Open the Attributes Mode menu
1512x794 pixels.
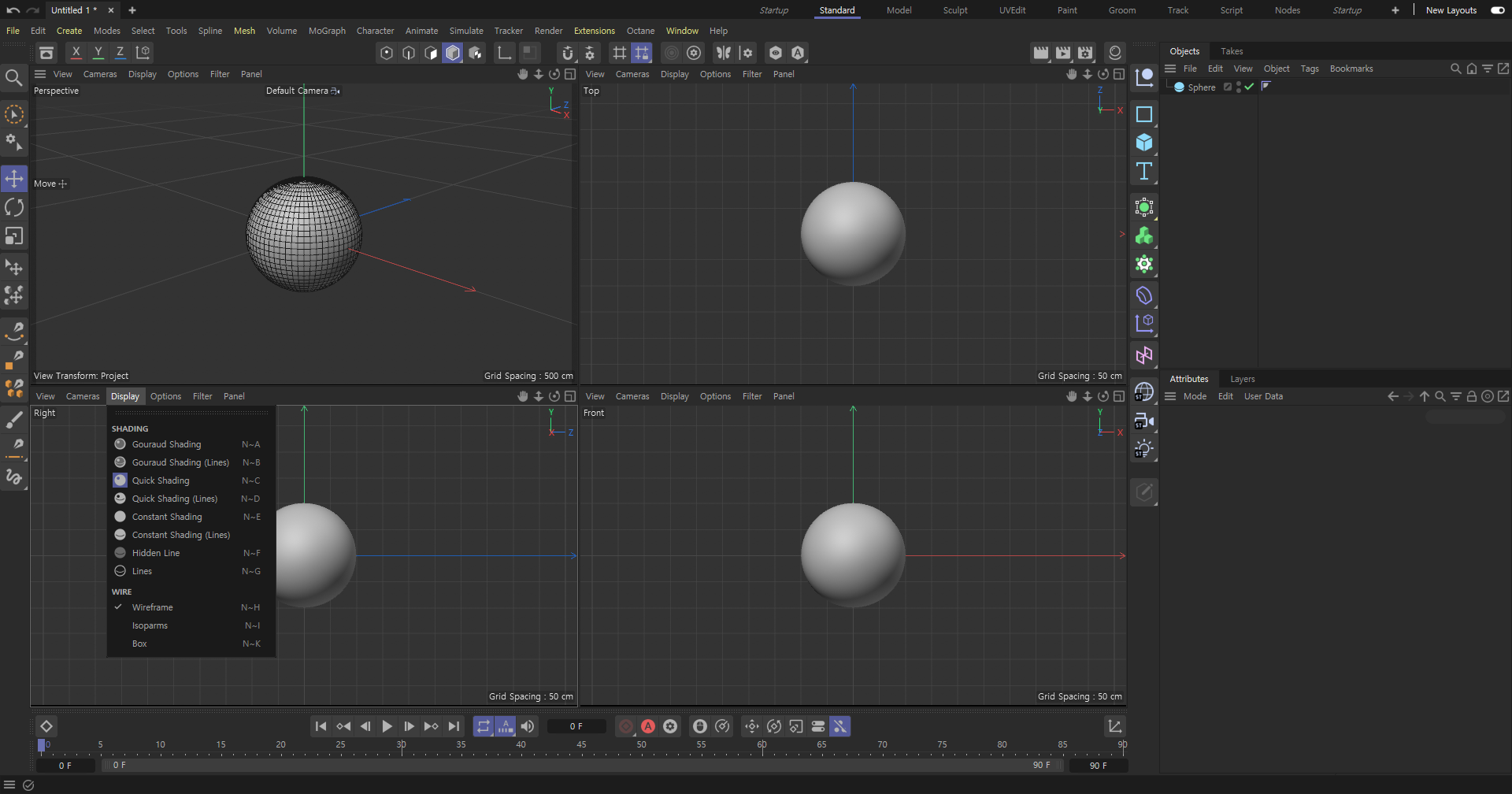pos(1195,396)
